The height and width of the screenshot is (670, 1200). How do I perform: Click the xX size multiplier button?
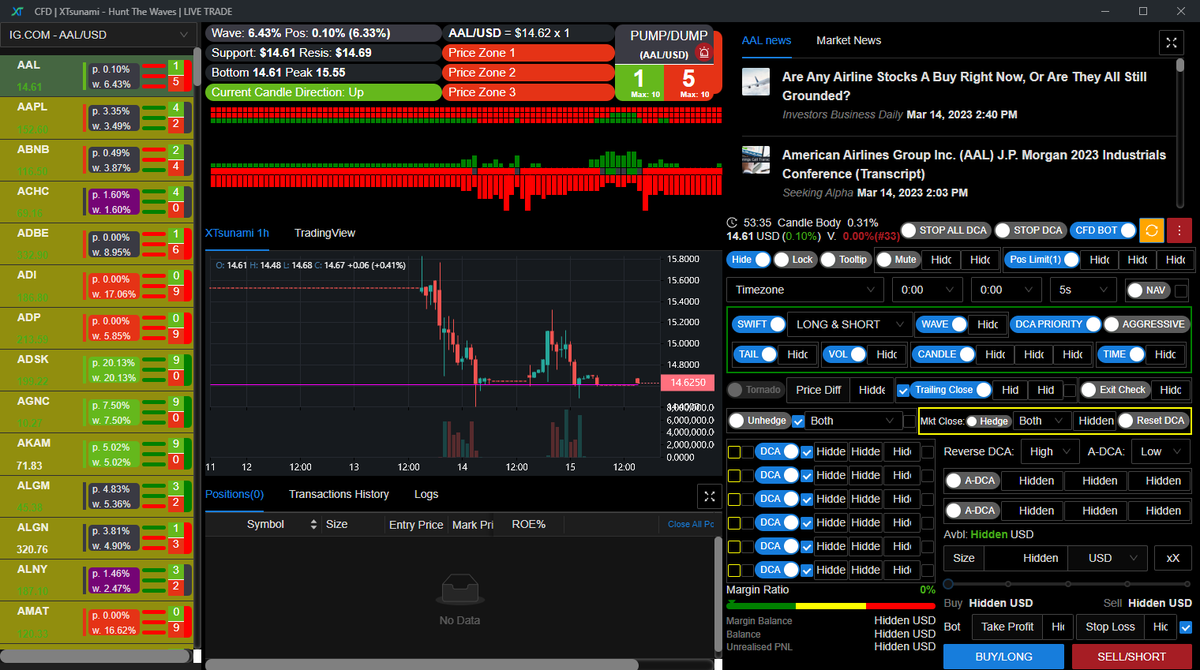[1173, 558]
